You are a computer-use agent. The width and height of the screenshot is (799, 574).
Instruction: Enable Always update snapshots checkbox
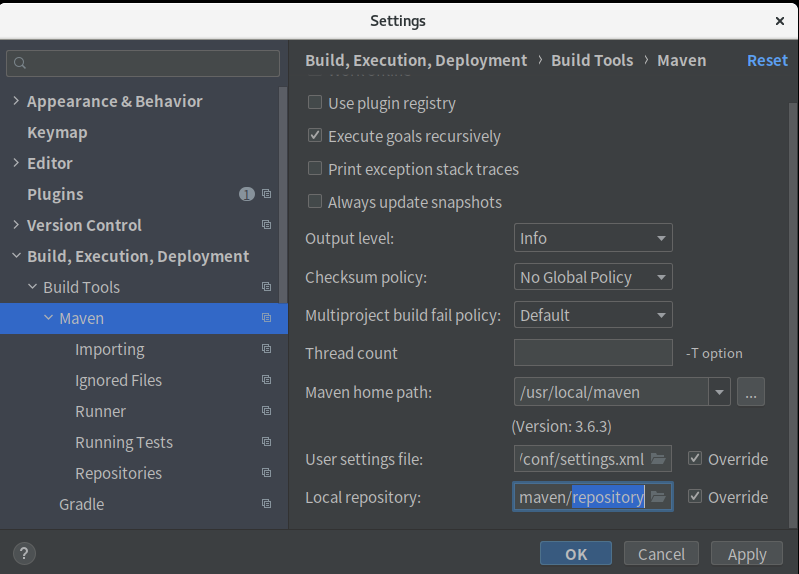point(315,201)
